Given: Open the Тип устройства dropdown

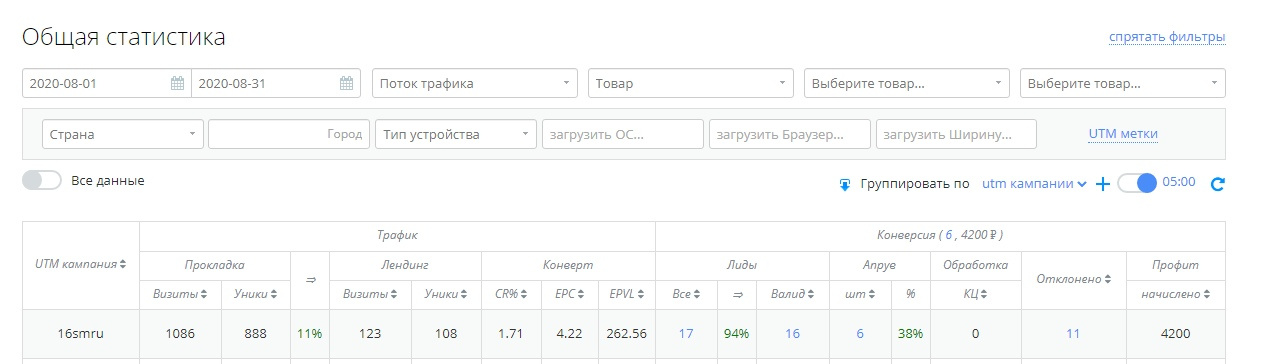Looking at the screenshot, I should click(x=457, y=134).
